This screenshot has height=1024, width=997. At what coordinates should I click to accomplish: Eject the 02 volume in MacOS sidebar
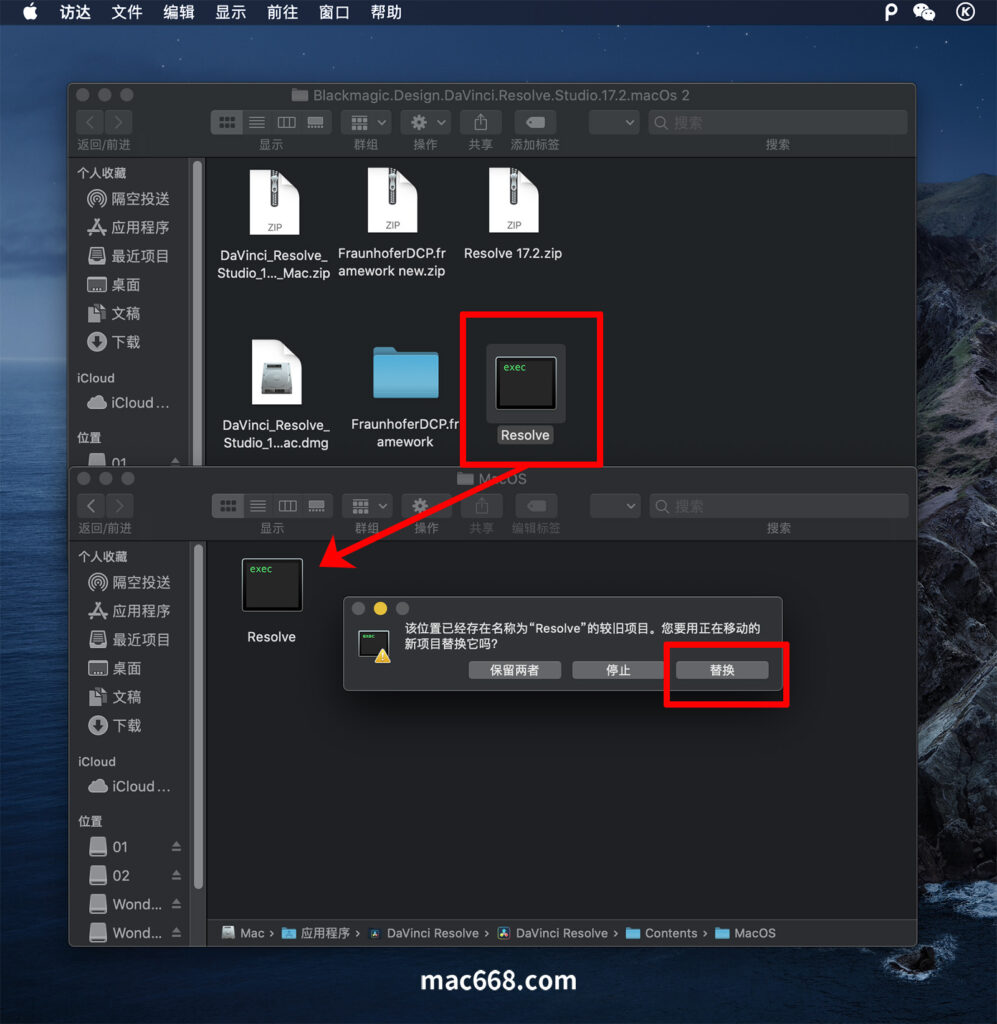[176, 875]
